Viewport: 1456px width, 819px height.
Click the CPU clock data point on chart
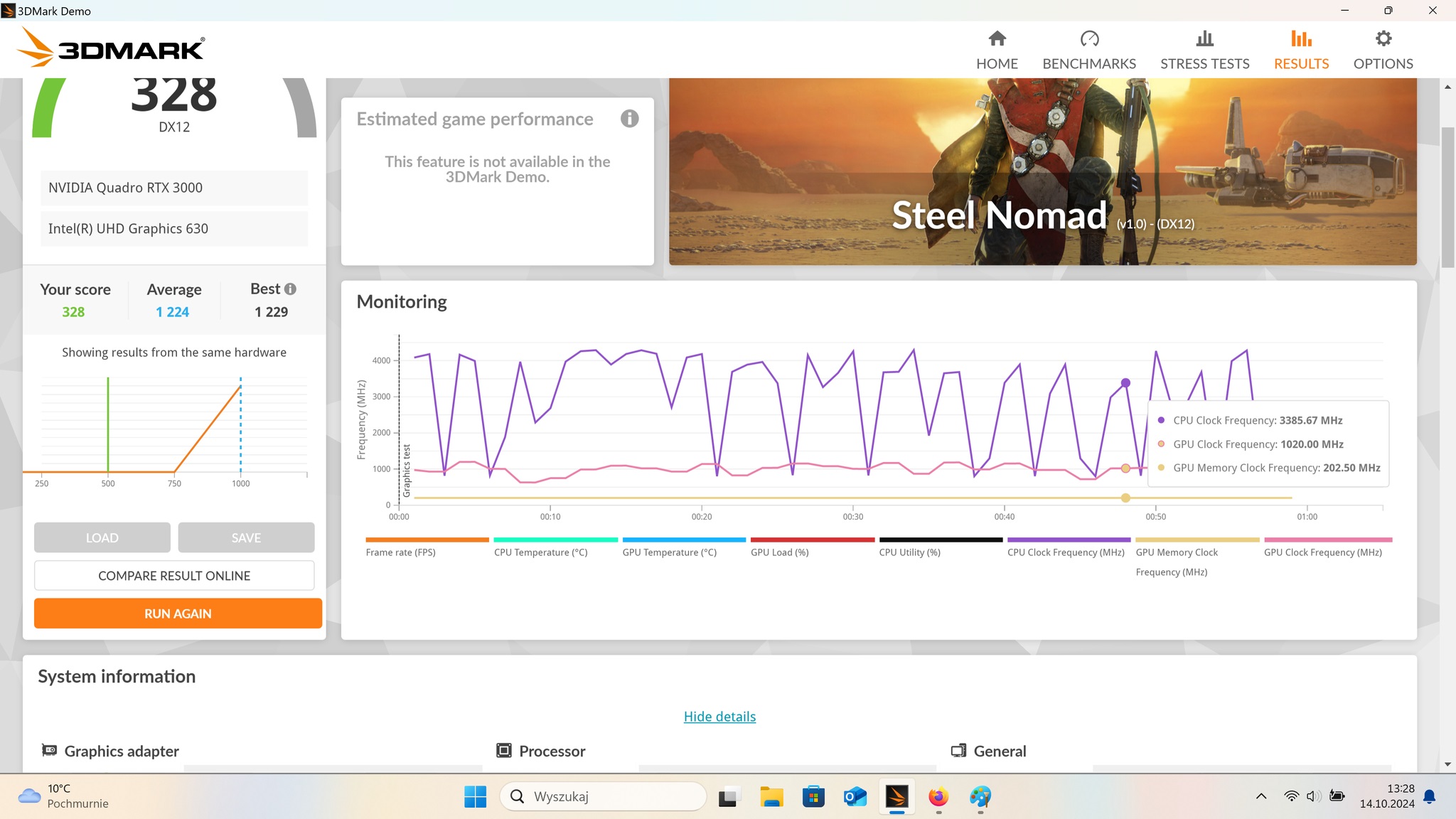(x=1125, y=382)
